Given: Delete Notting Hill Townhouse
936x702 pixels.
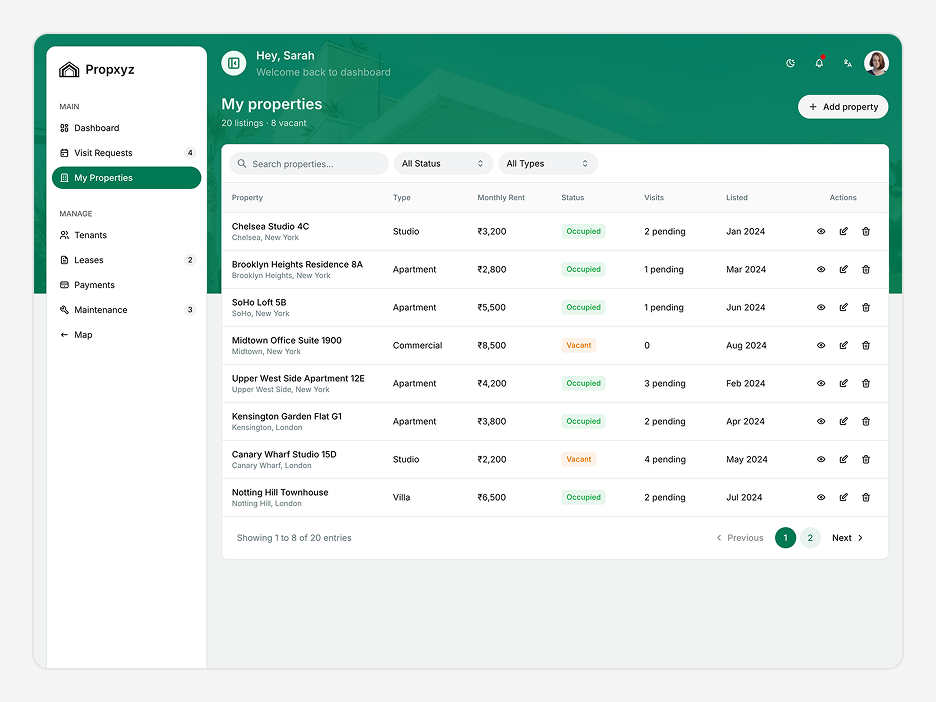Looking at the screenshot, I should [866, 497].
